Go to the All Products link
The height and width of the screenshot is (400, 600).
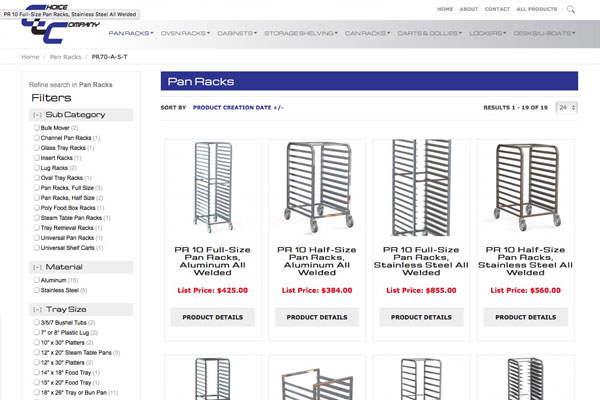click(x=535, y=8)
